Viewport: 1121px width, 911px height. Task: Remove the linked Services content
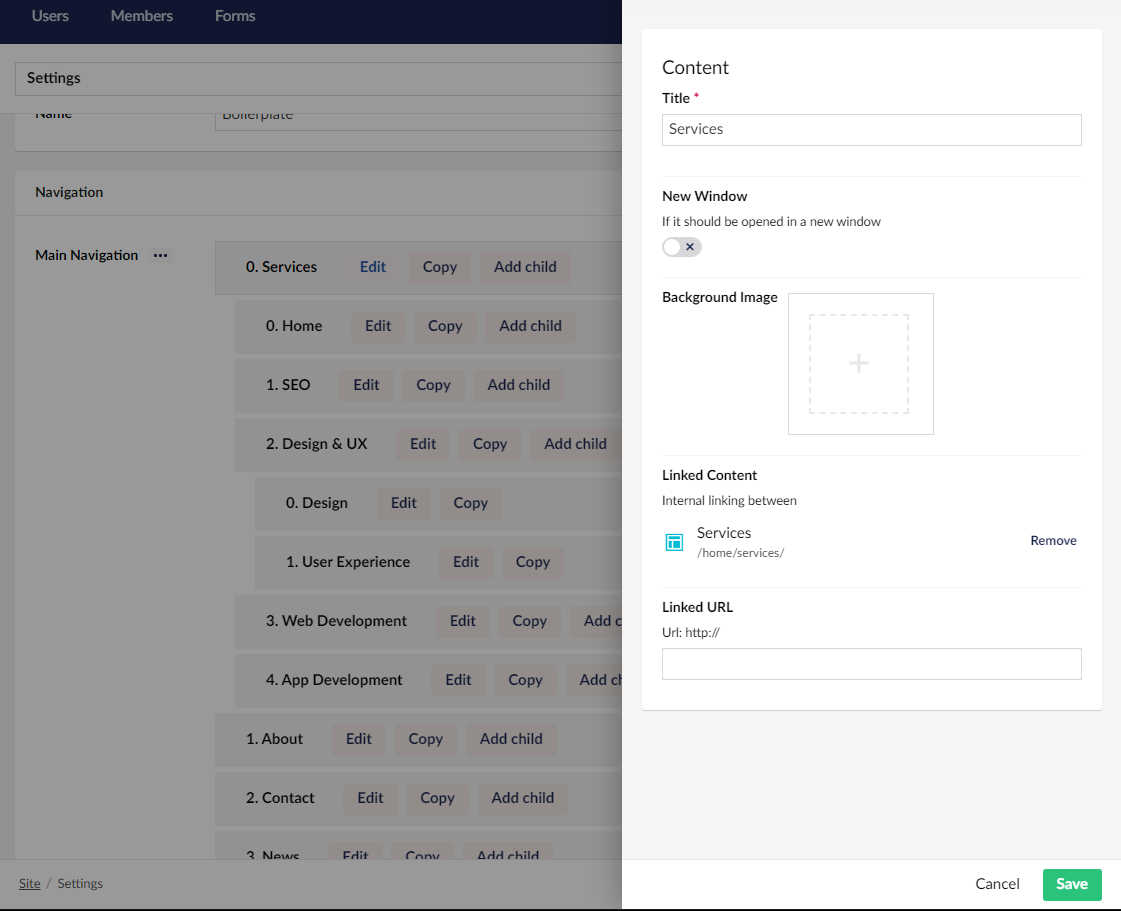[x=1053, y=541]
